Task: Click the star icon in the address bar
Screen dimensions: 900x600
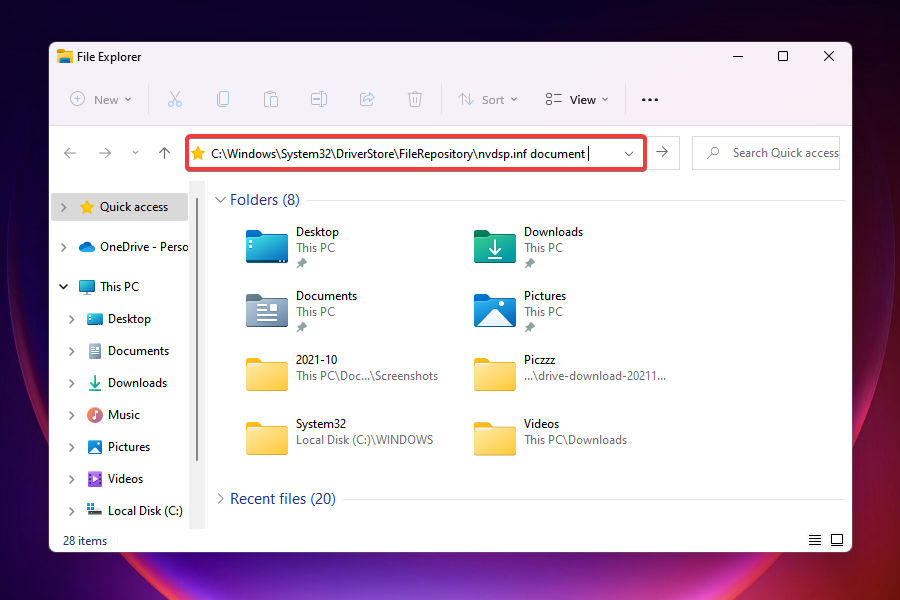Action: tap(199, 152)
